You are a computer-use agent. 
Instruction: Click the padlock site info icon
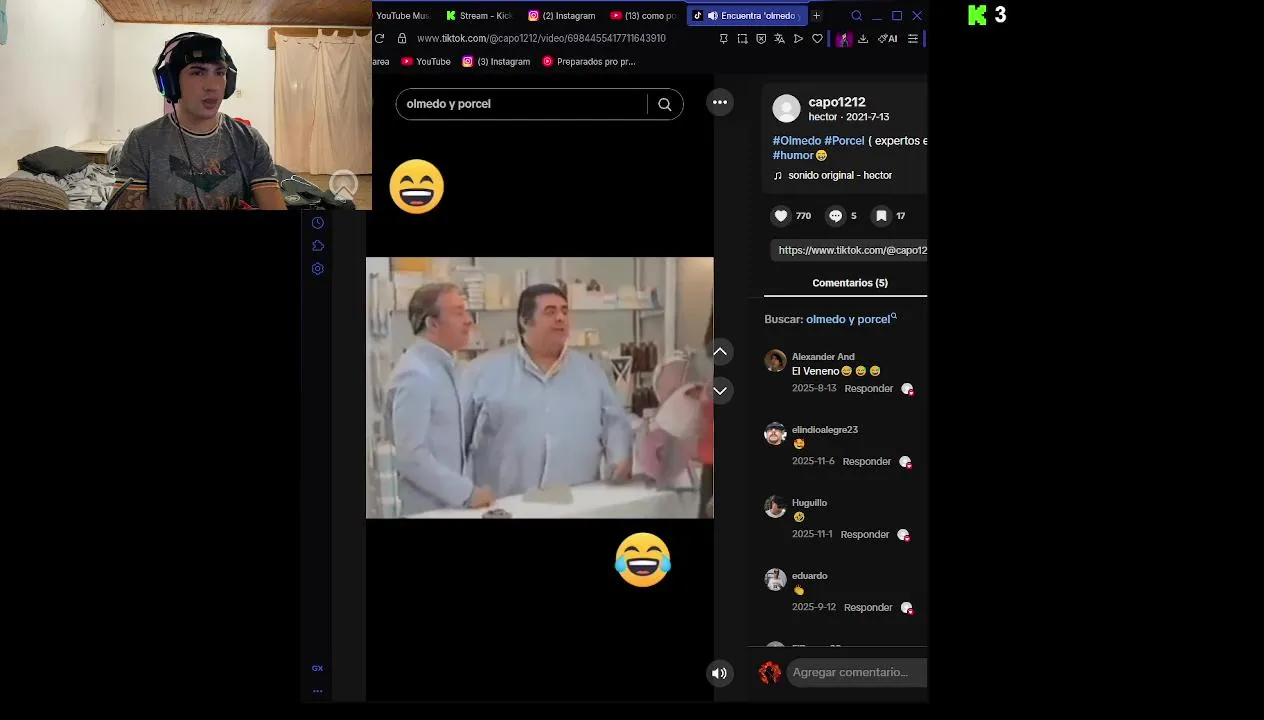(x=402, y=38)
